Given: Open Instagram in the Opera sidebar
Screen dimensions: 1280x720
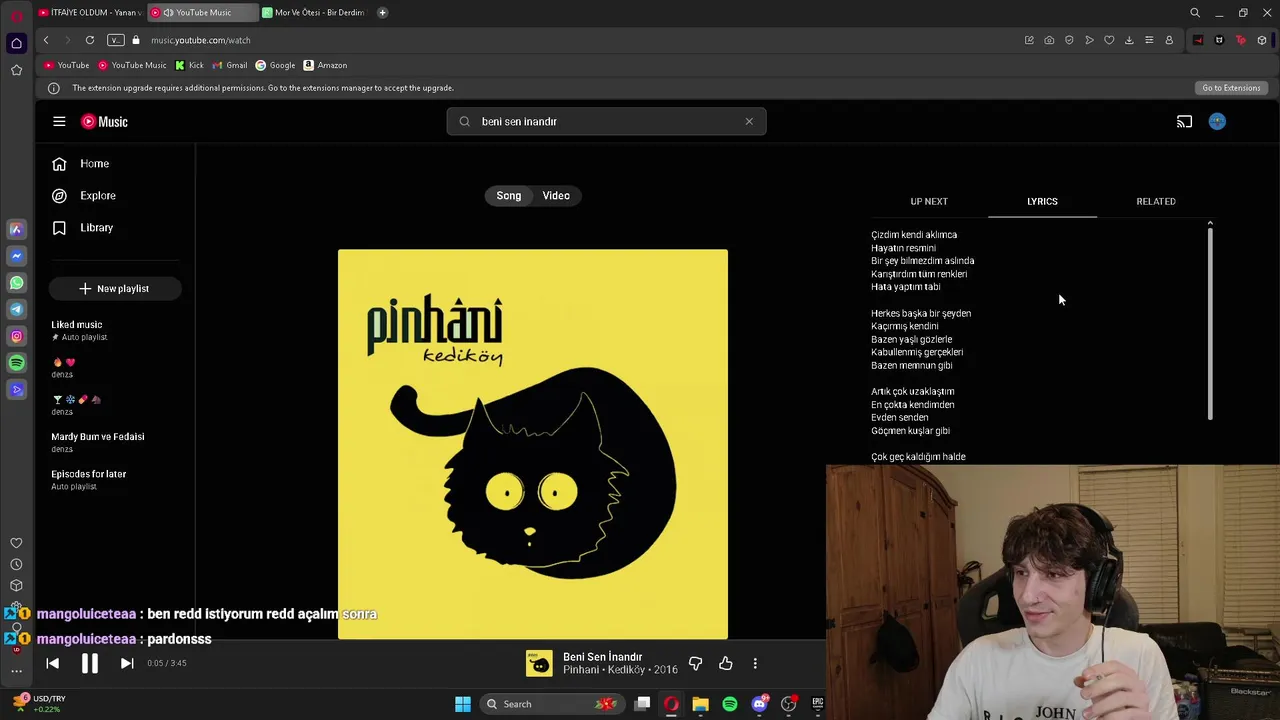Looking at the screenshot, I should [x=16, y=336].
